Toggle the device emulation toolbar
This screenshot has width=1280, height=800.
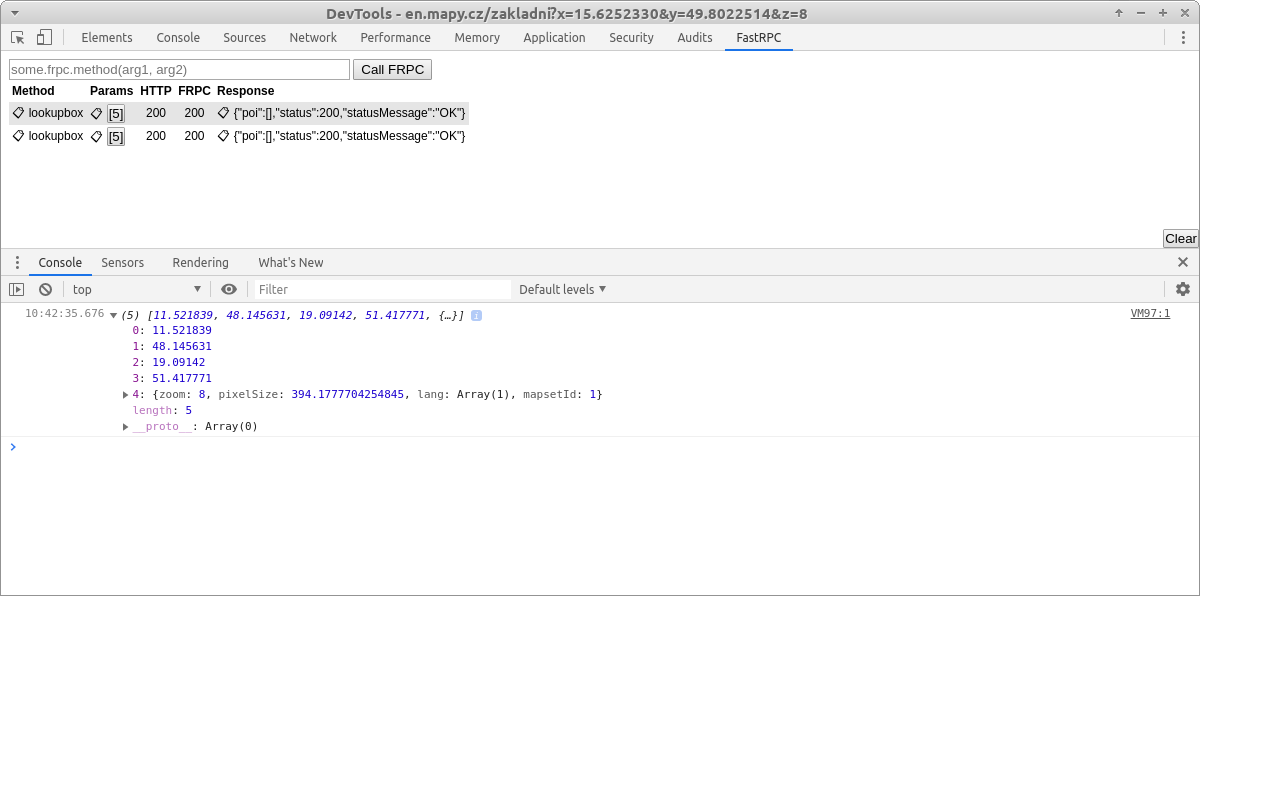pos(42,35)
